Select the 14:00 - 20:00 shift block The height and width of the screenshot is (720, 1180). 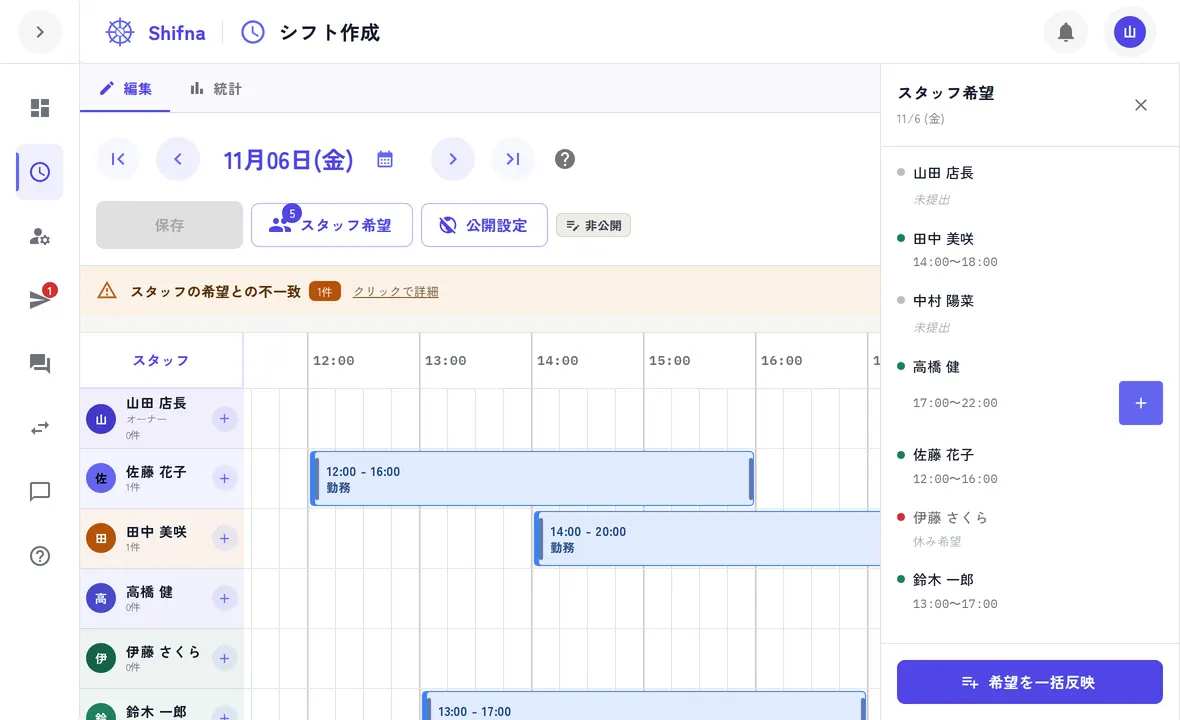[x=707, y=539]
